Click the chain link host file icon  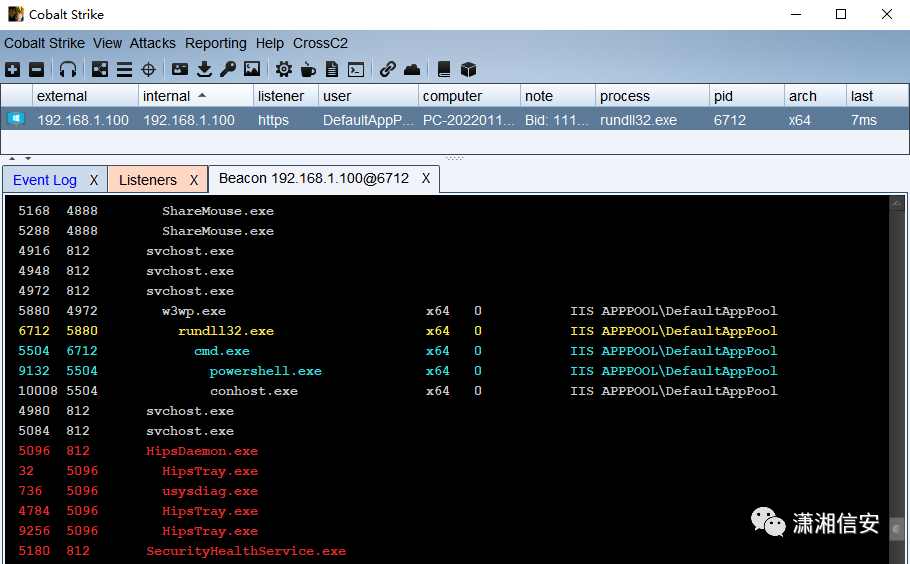[x=388, y=70]
